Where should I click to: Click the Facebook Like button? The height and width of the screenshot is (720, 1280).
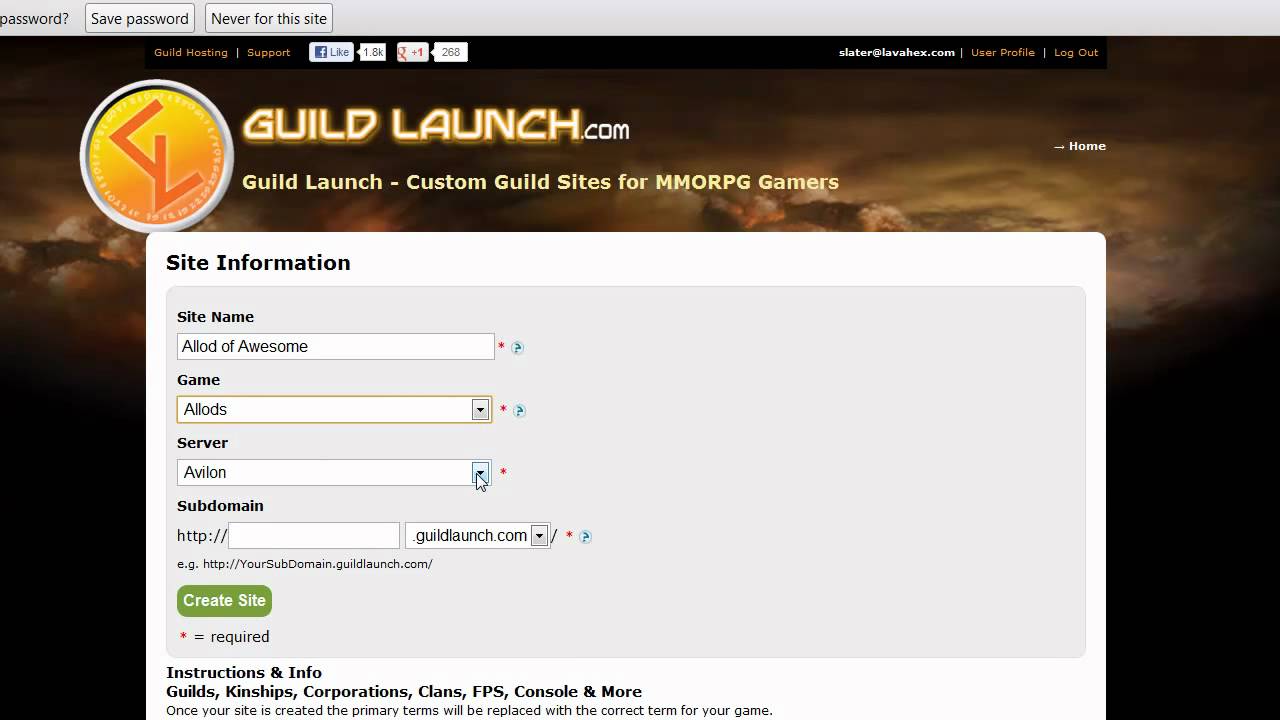point(331,52)
